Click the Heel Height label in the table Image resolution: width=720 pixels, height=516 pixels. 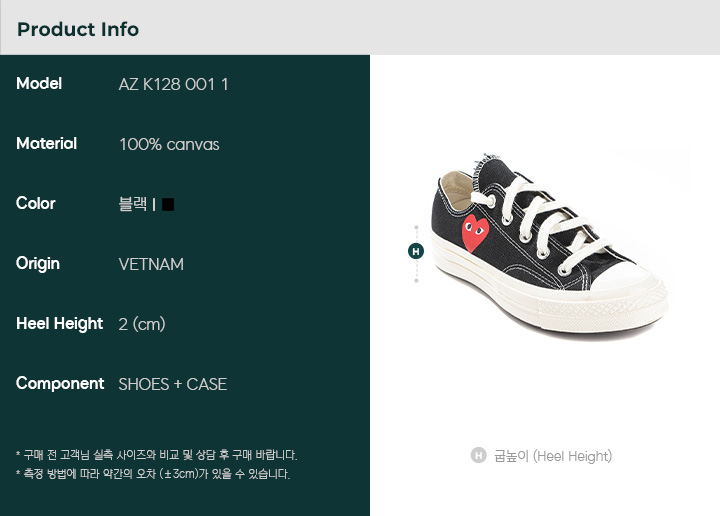click(59, 324)
